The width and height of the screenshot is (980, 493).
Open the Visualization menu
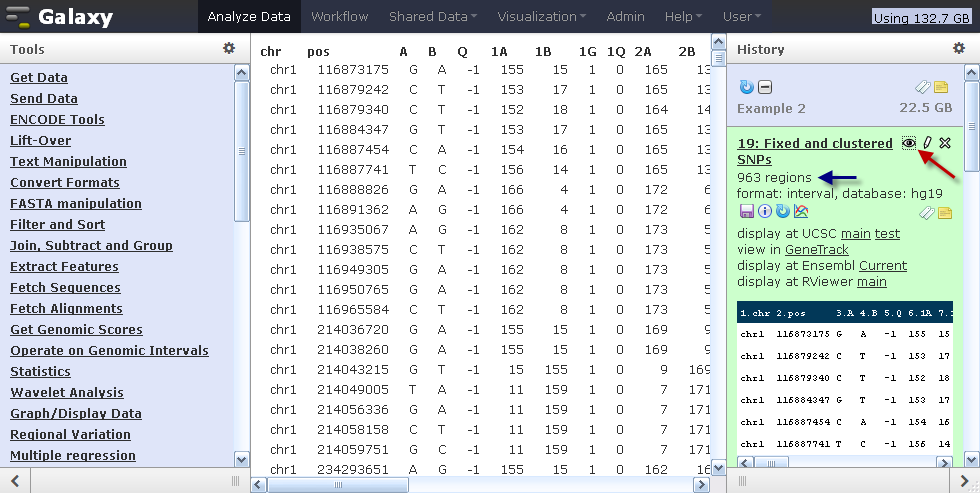(541, 16)
